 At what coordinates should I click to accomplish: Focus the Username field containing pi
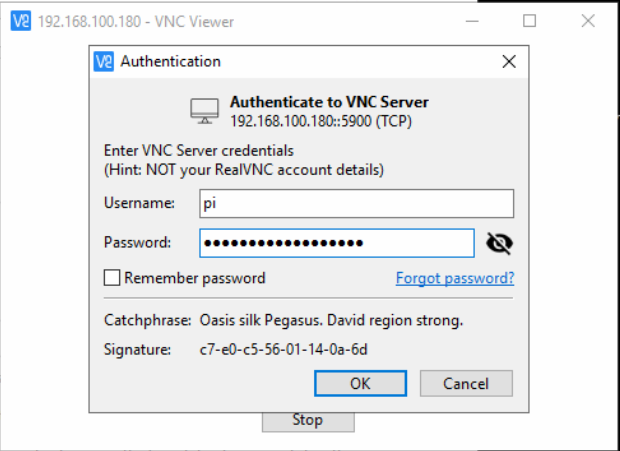tap(357, 204)
